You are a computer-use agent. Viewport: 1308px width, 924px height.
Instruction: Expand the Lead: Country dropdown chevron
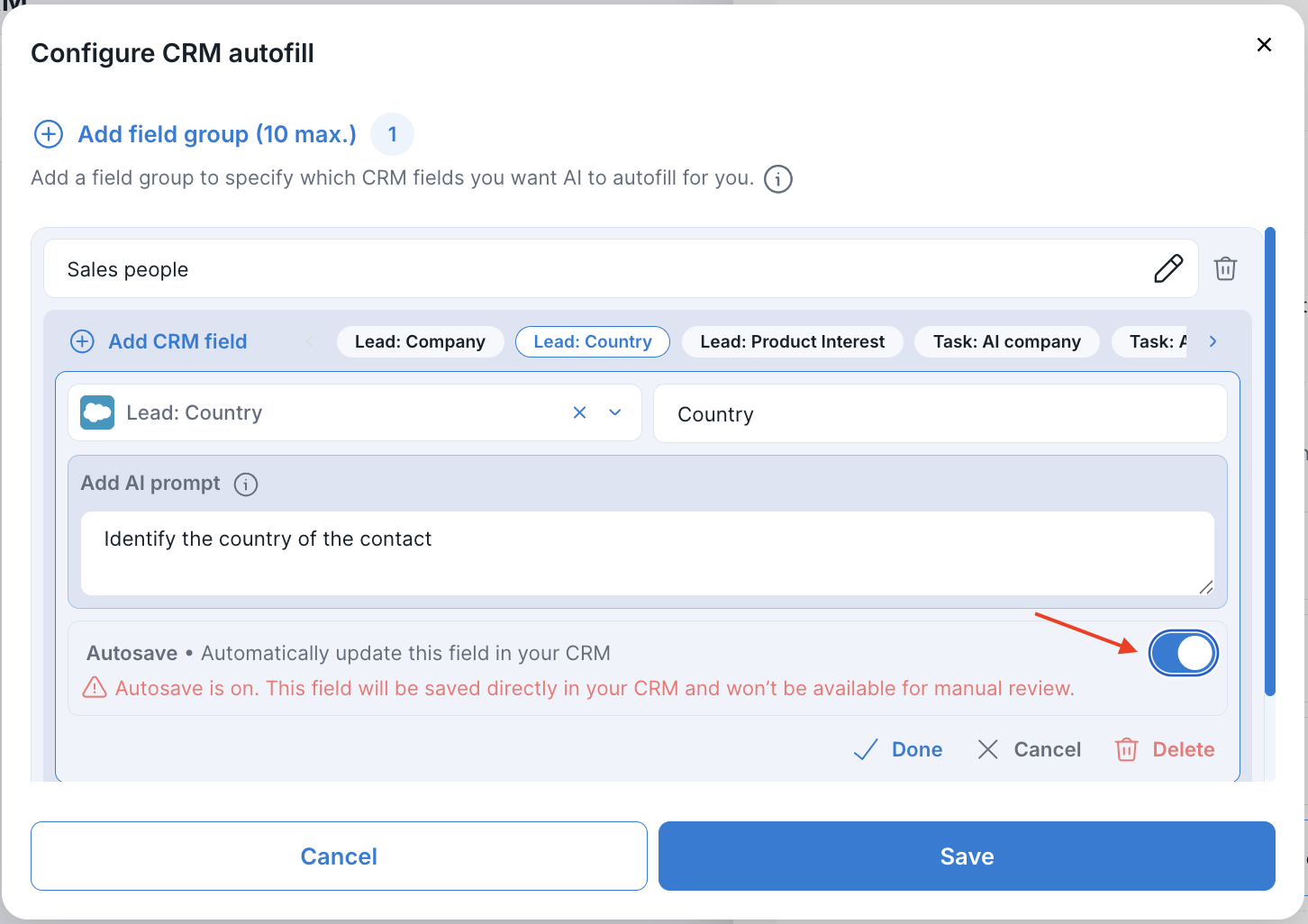(x=615, y=412)
